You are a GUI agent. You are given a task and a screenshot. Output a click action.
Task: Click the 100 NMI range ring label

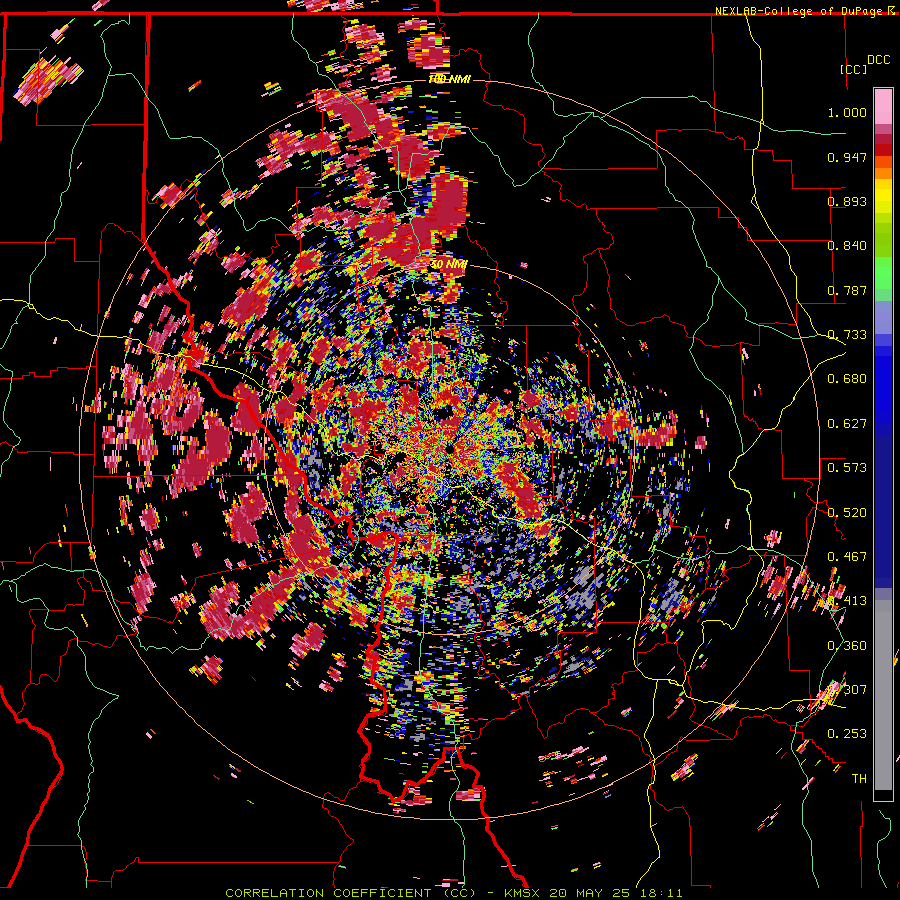[x=449, y=79]
